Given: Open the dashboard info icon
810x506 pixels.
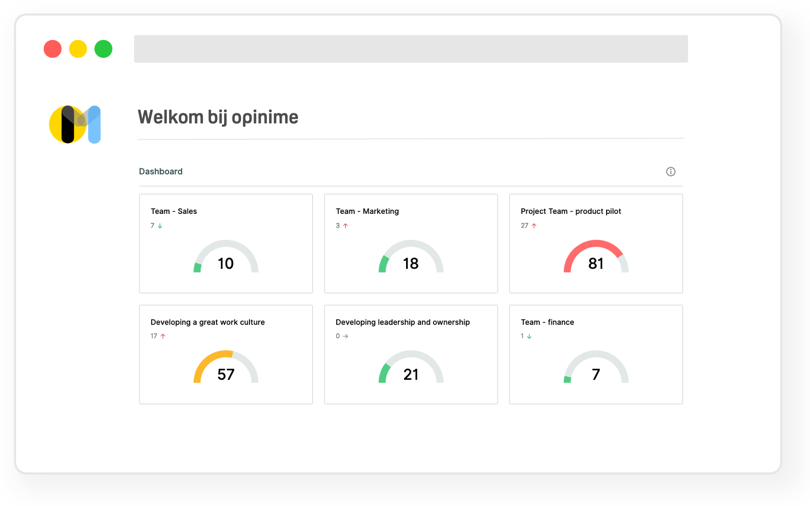Looking at the screenshot, I should tap(670, 172).
